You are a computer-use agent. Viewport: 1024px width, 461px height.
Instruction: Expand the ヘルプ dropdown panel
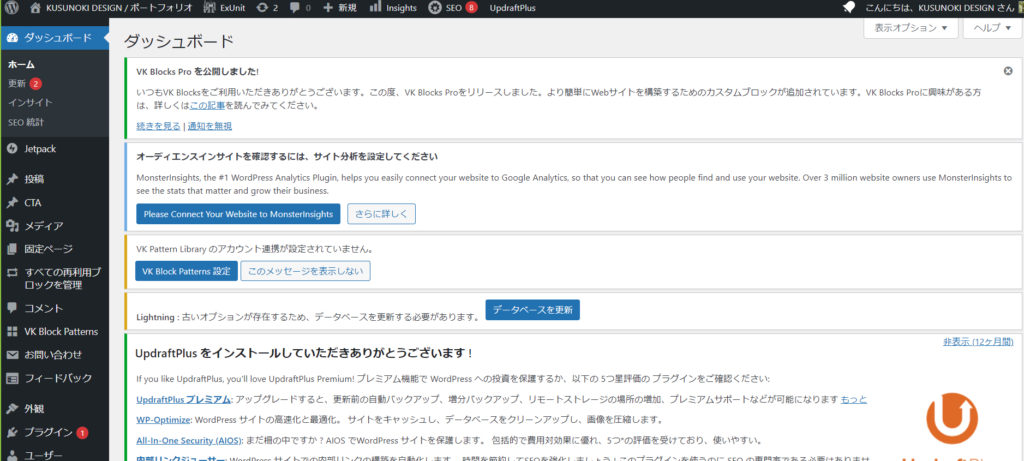(991, 29)
